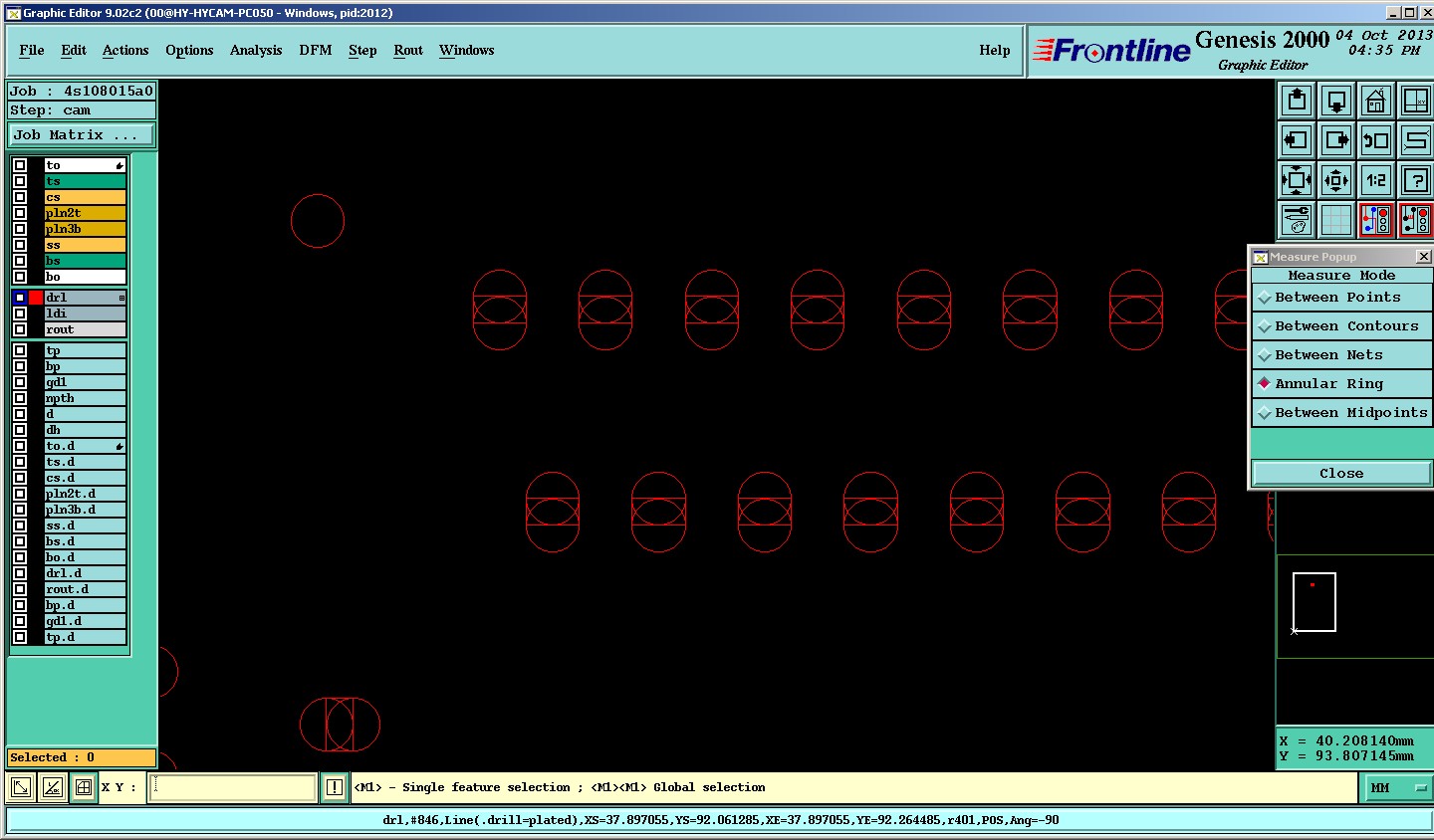Click the Step: cam label

pyautogui.click(x=82, y=110)
